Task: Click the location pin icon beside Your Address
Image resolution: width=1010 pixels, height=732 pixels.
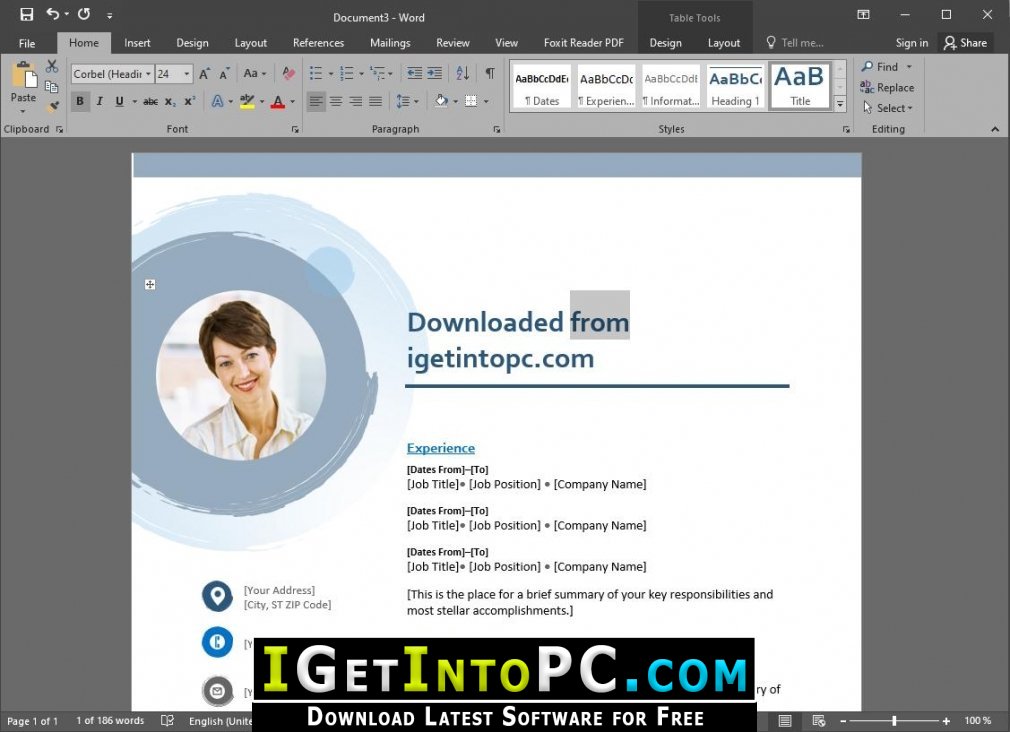Action: coord(217,597)
